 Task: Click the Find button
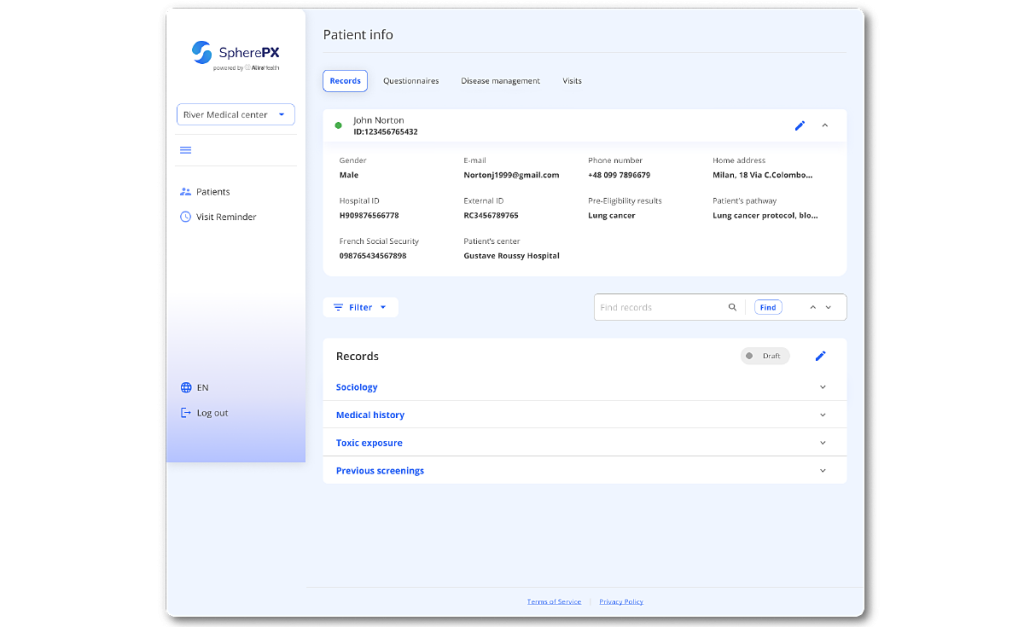pos(768,307)
